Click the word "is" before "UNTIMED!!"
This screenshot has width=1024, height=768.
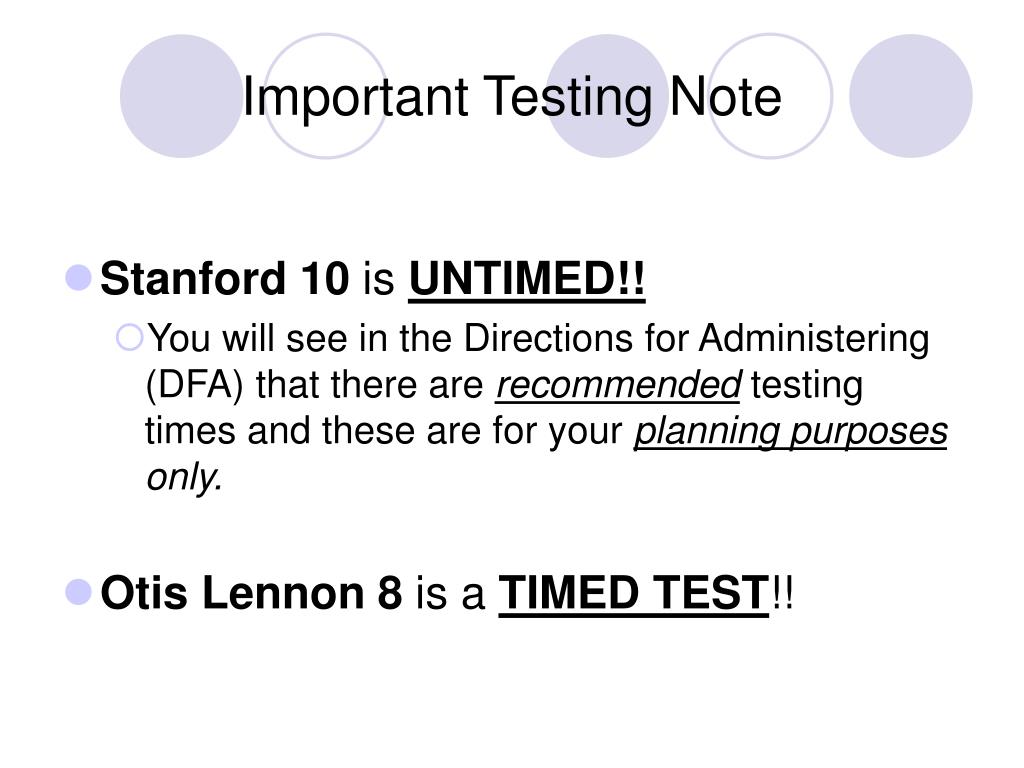[x=379, y=280]
